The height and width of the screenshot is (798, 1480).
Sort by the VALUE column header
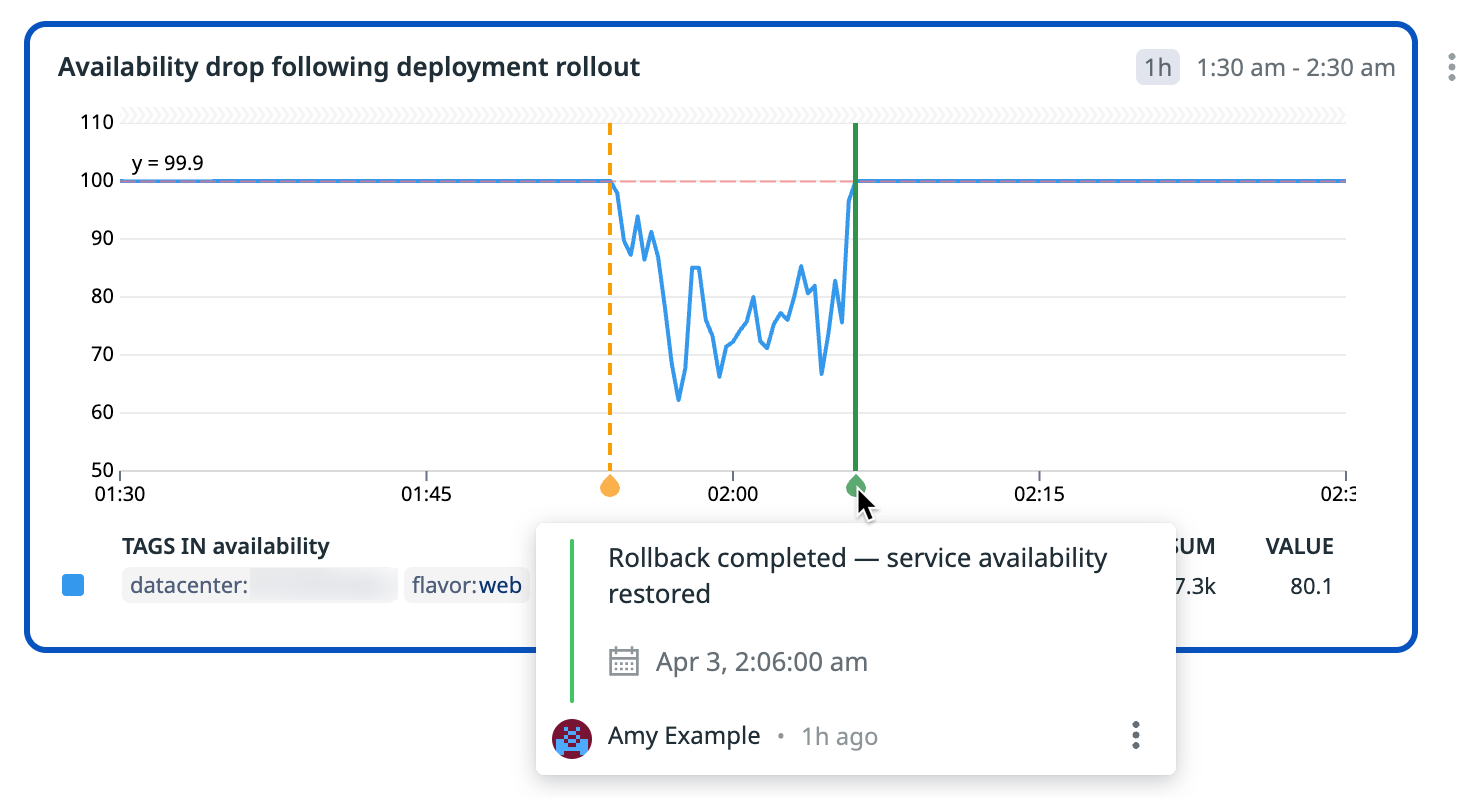pyautogui.click(x=1299, y=546)
